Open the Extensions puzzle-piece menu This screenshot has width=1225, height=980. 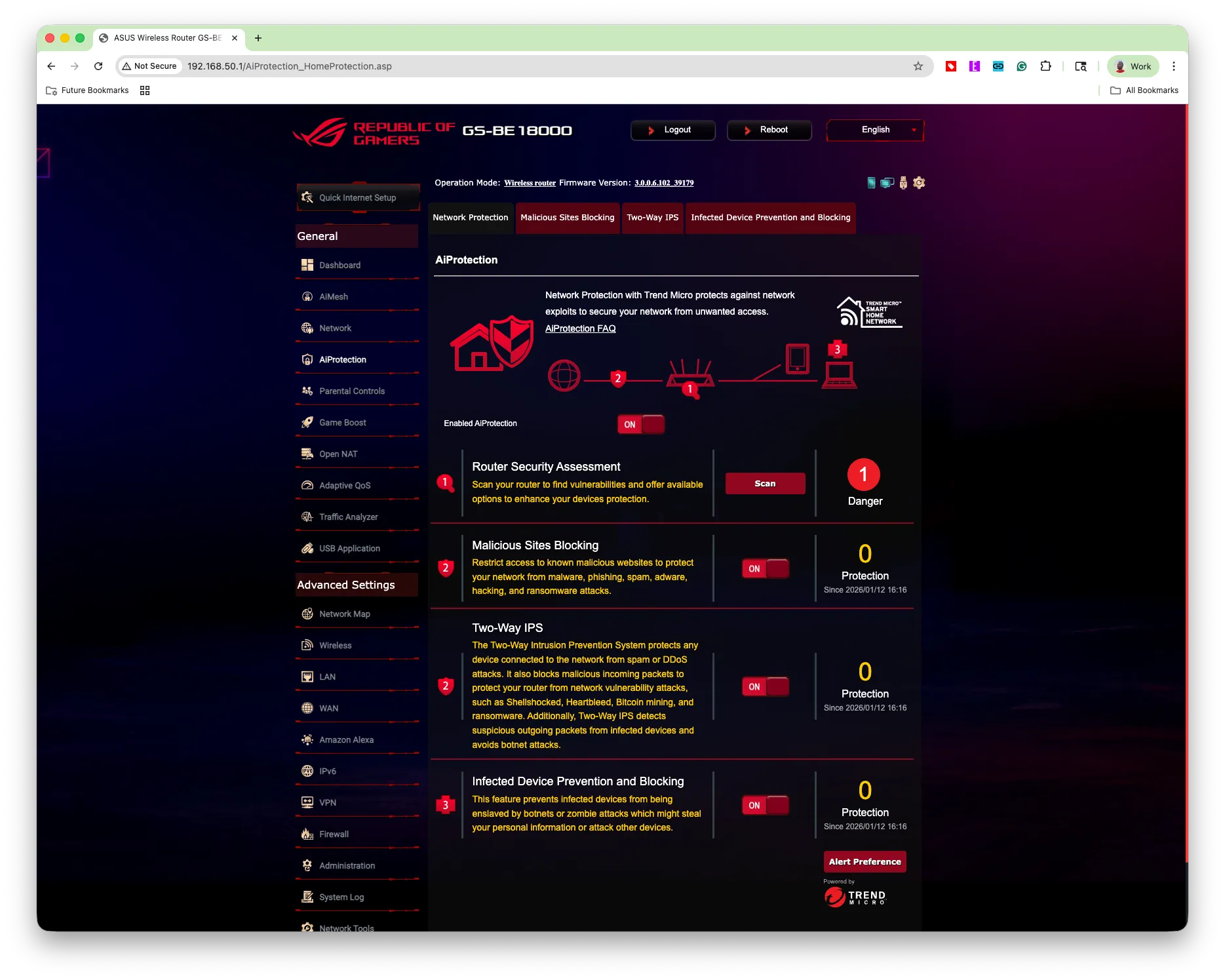(x=1045, y=66)
